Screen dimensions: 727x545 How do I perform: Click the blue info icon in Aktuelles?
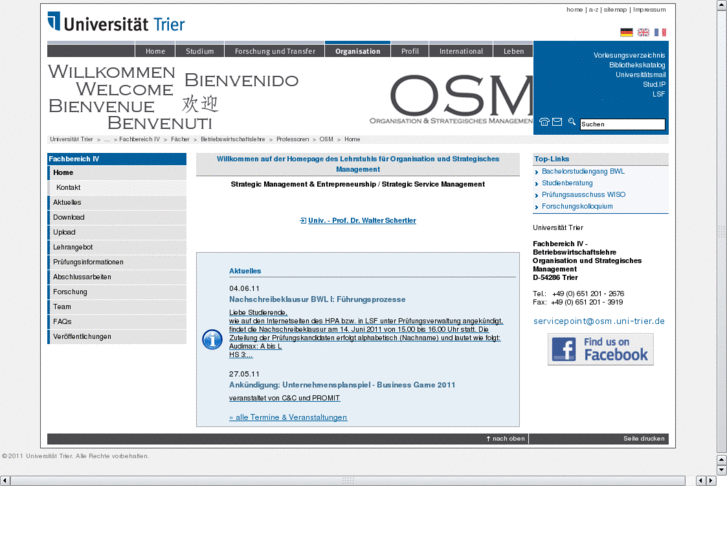coord(212,340)
